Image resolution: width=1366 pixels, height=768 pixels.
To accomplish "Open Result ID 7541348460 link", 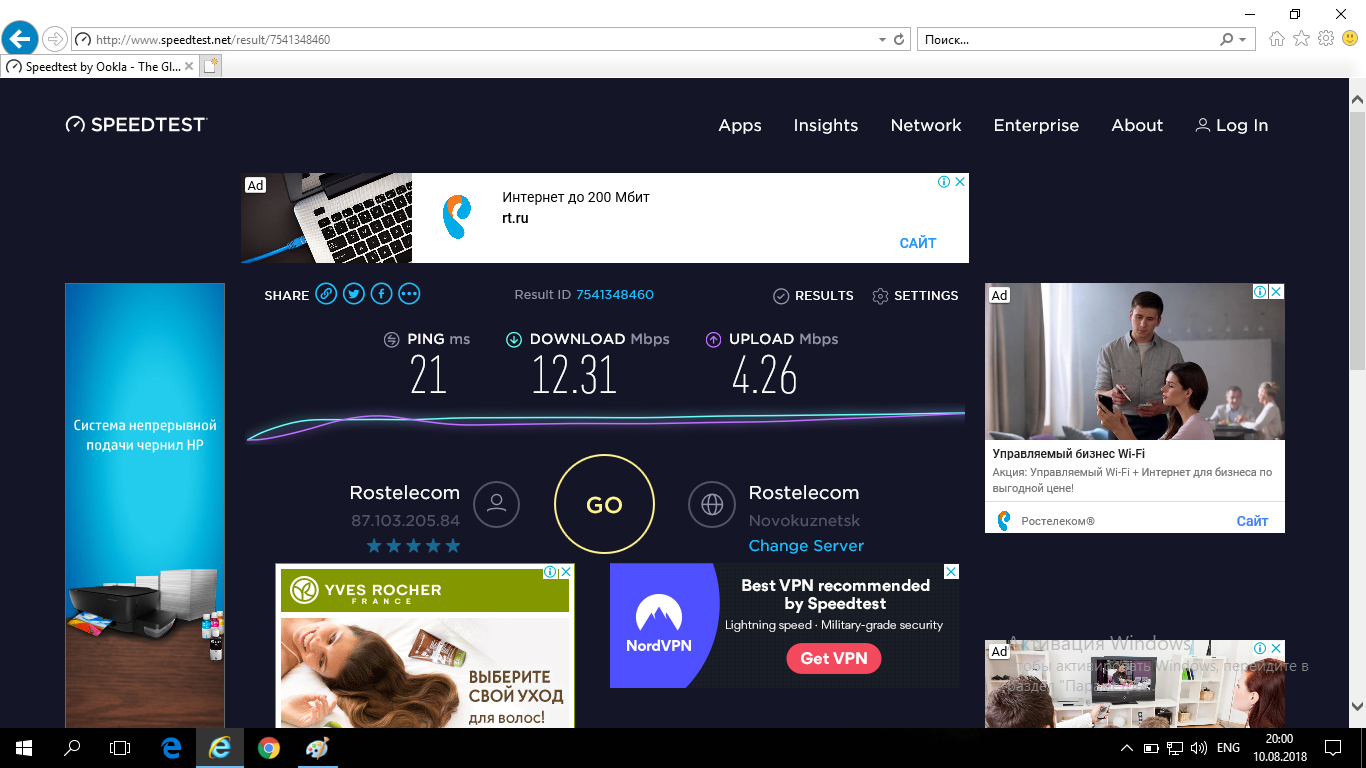I will [x=615, y=295].
